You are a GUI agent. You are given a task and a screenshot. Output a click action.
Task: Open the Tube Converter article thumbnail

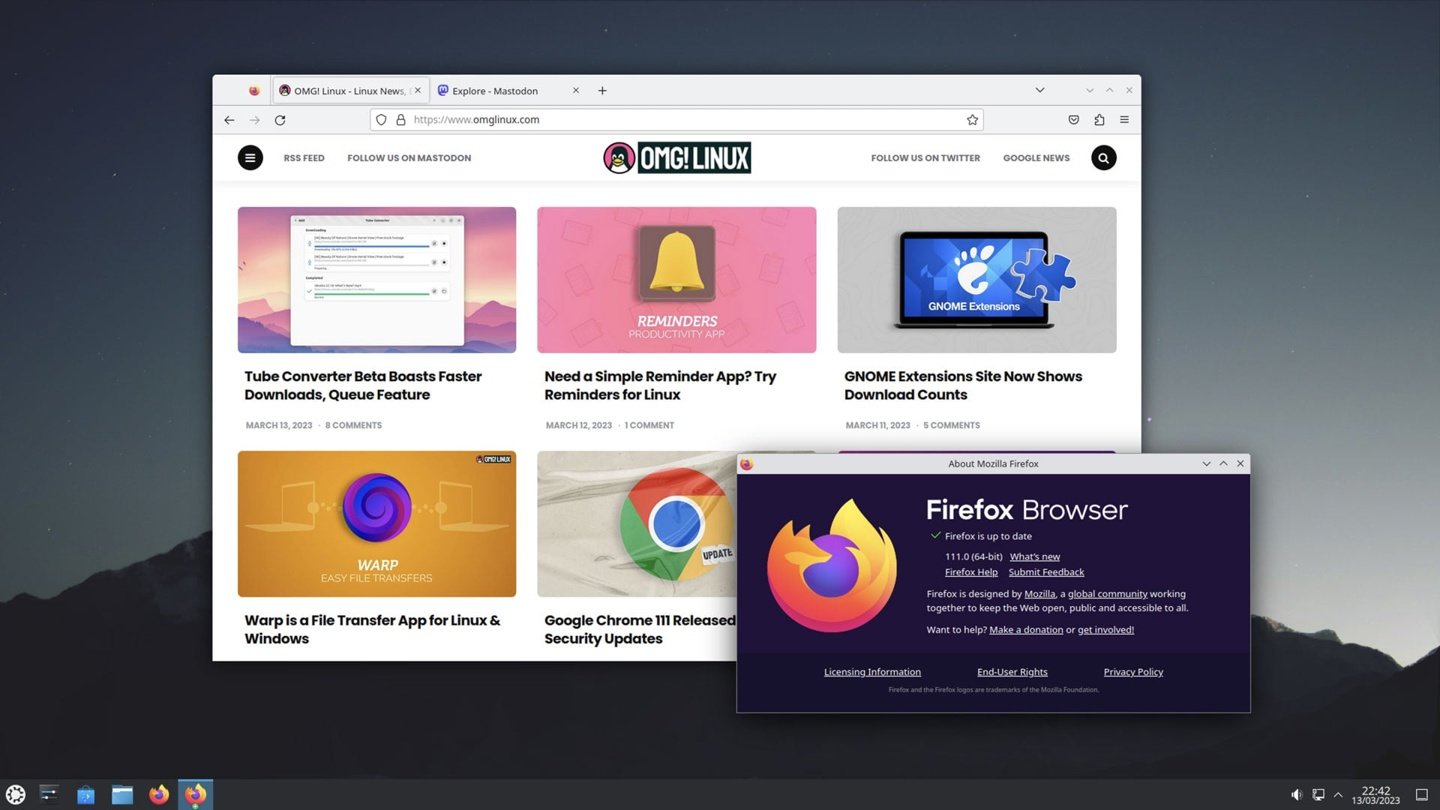point(377,280)
